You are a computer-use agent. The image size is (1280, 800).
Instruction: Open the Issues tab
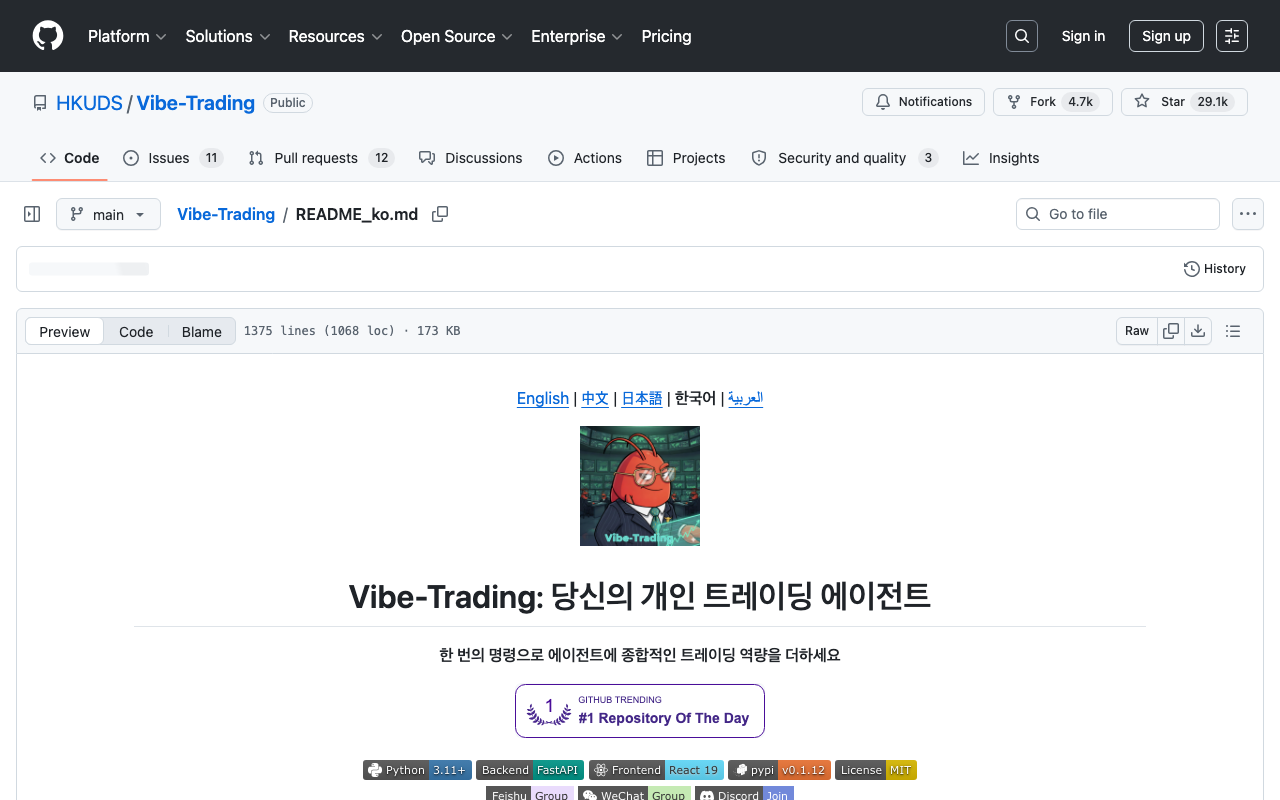click(172, 158)
